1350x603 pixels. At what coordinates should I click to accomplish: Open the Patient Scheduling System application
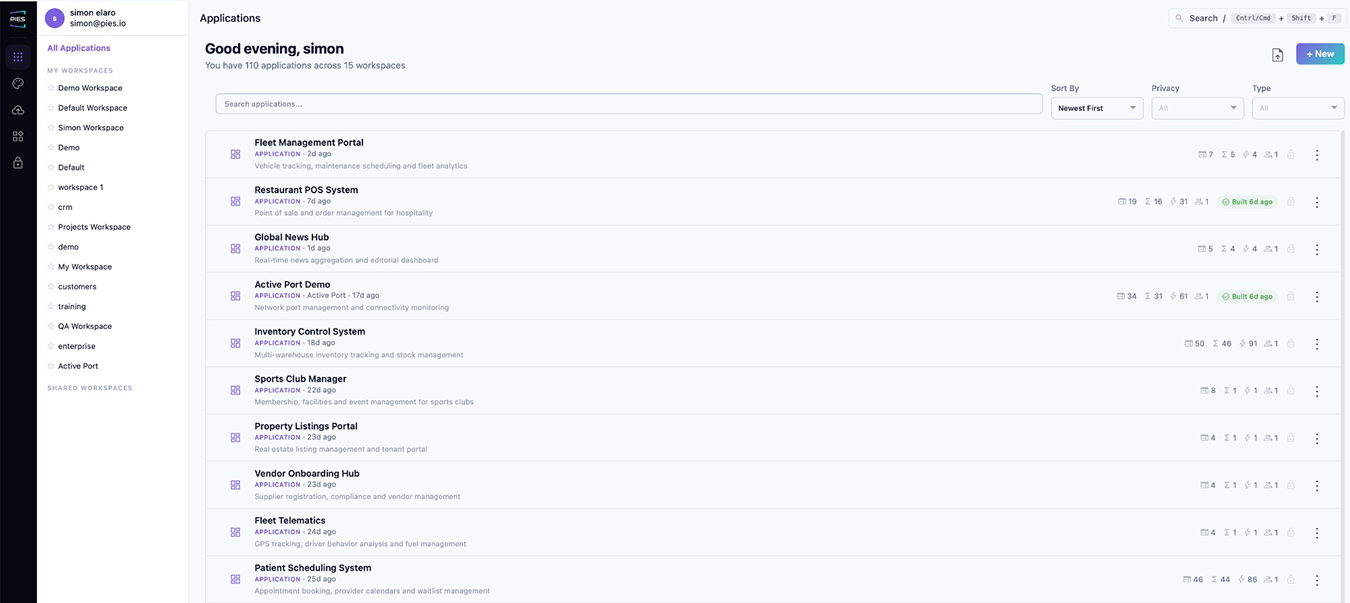[313, 568]
